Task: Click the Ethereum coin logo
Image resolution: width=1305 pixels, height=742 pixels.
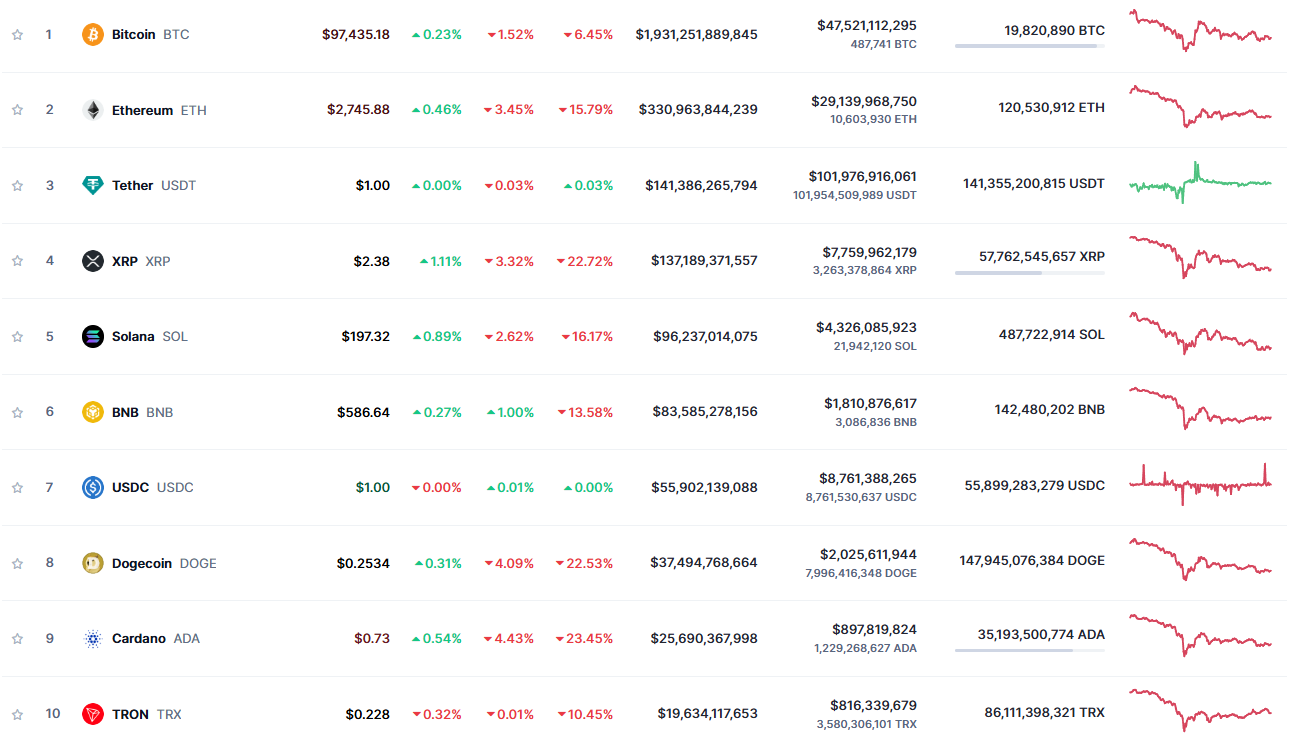Action: tap(93, 110)
